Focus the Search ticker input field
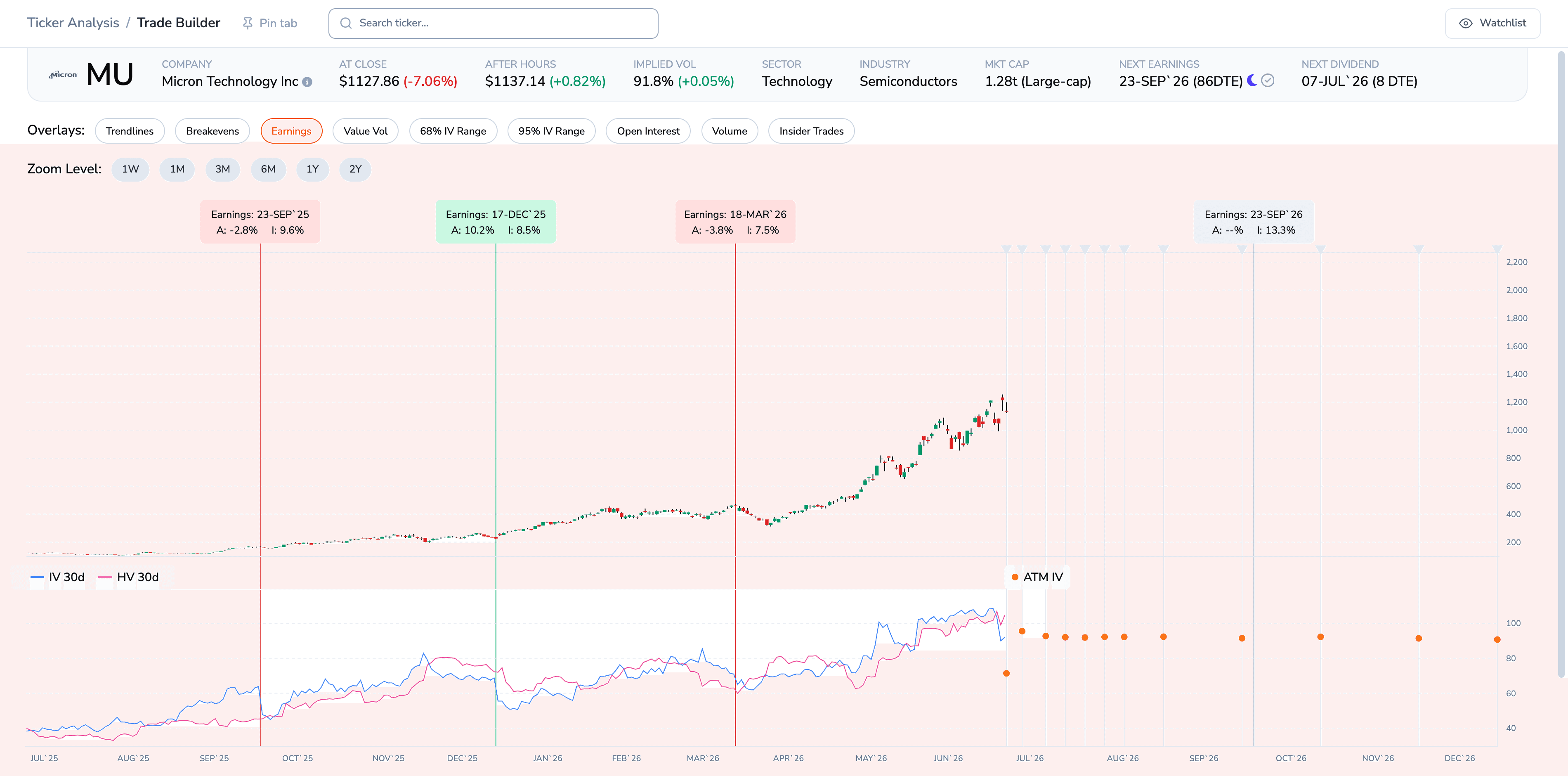Viewport: 1568px width, 776px height. [493, 23]
